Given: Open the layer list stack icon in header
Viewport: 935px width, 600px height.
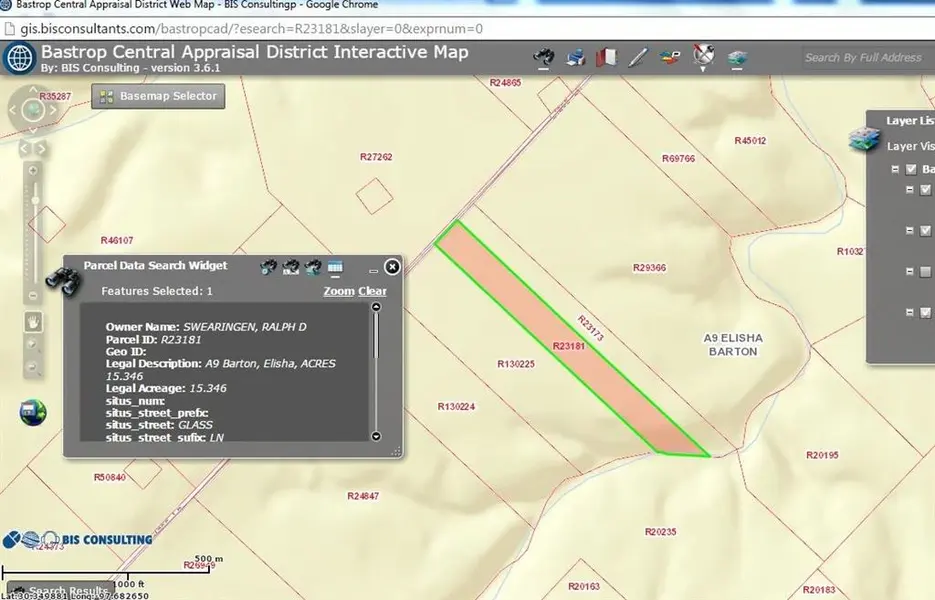Looking at the screenshot, I should [x=737, y=58].
